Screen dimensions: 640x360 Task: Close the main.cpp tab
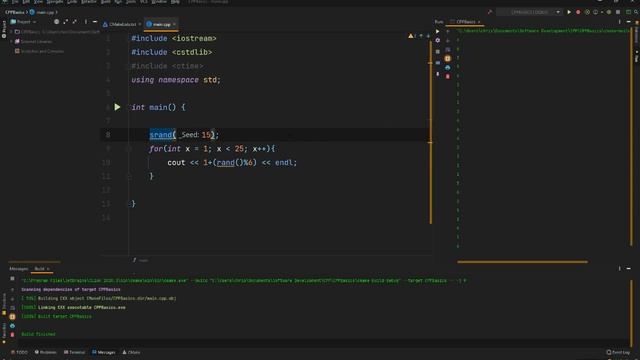(175, 24)
